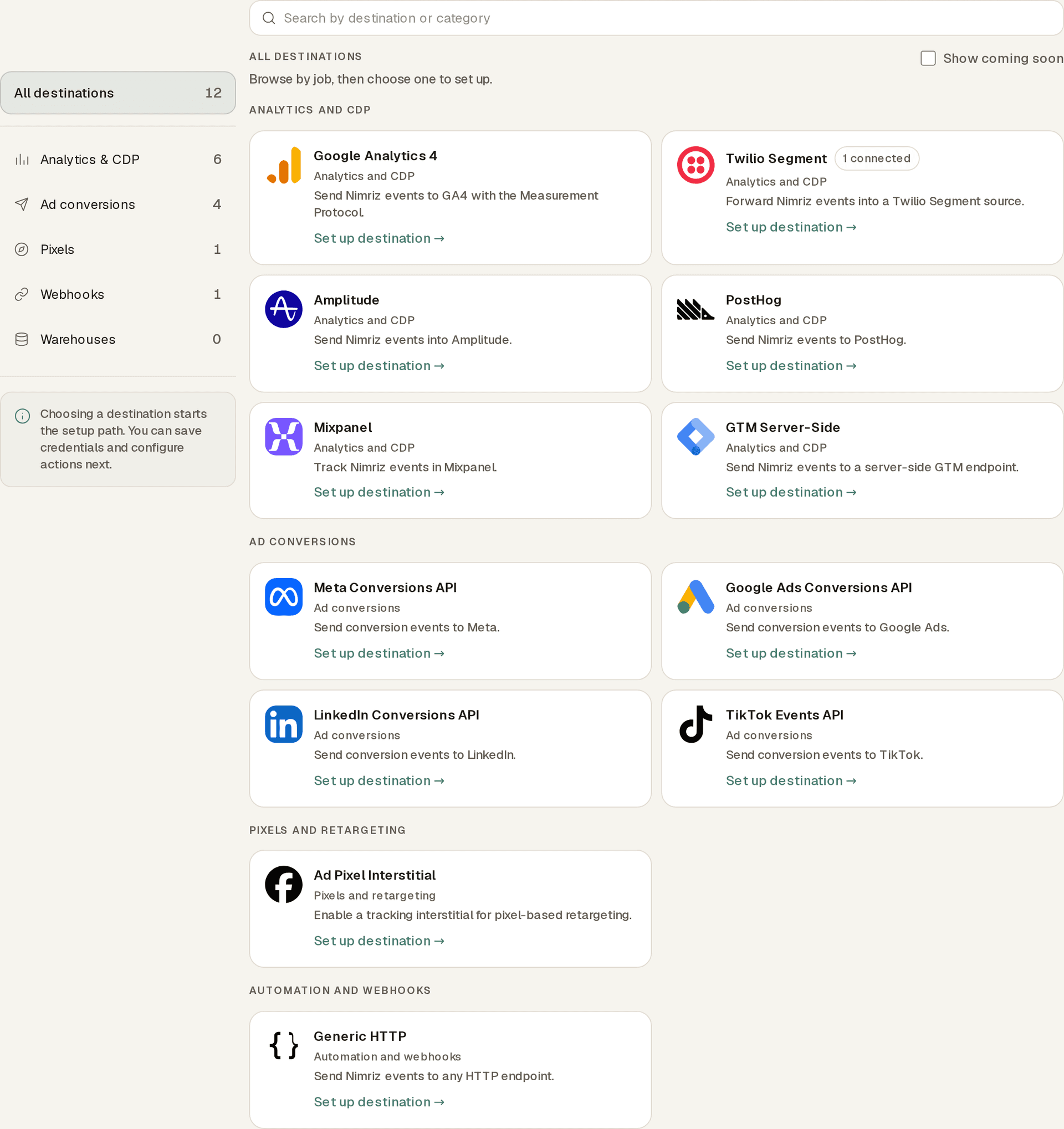Click the Pixels compass icon
This screenshot has width=1064, height=1129.
point(22,249)
